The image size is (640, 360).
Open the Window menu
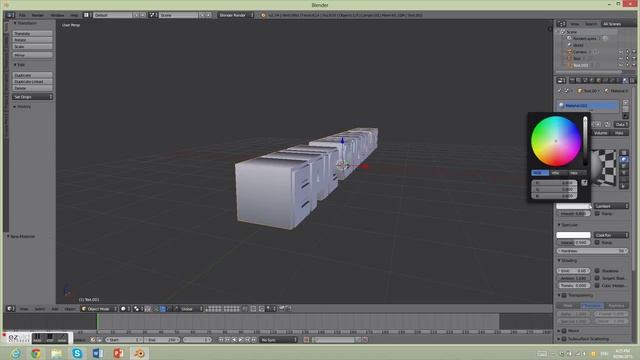[x=57, y=15]
